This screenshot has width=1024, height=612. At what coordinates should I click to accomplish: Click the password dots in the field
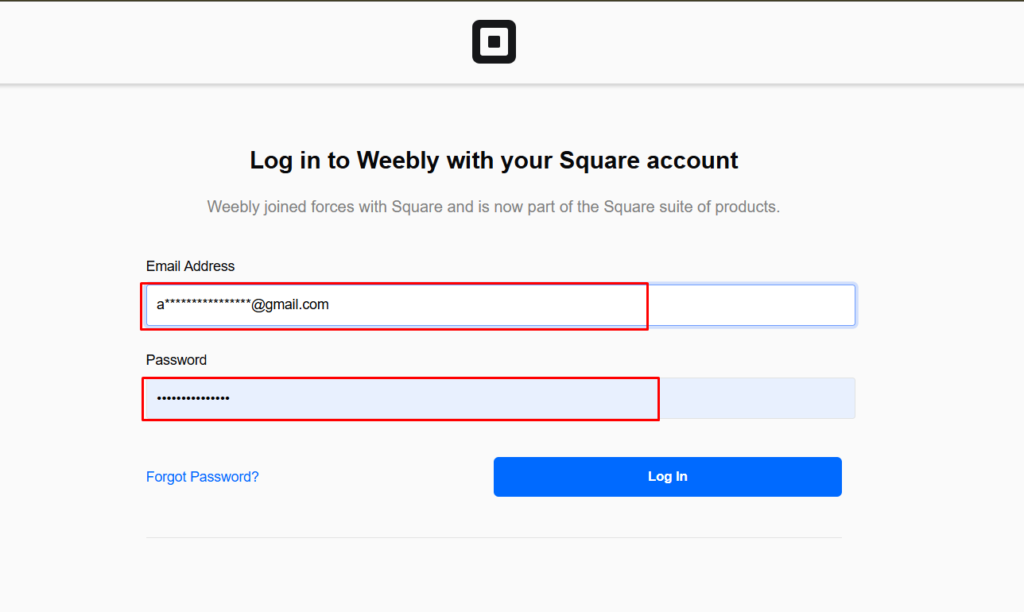(x=193, y=398)
